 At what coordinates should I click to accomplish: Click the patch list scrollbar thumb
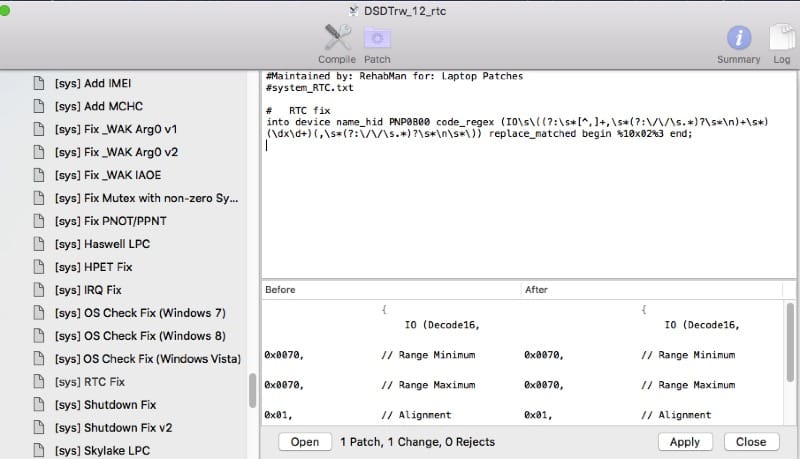tap(252, 390)
